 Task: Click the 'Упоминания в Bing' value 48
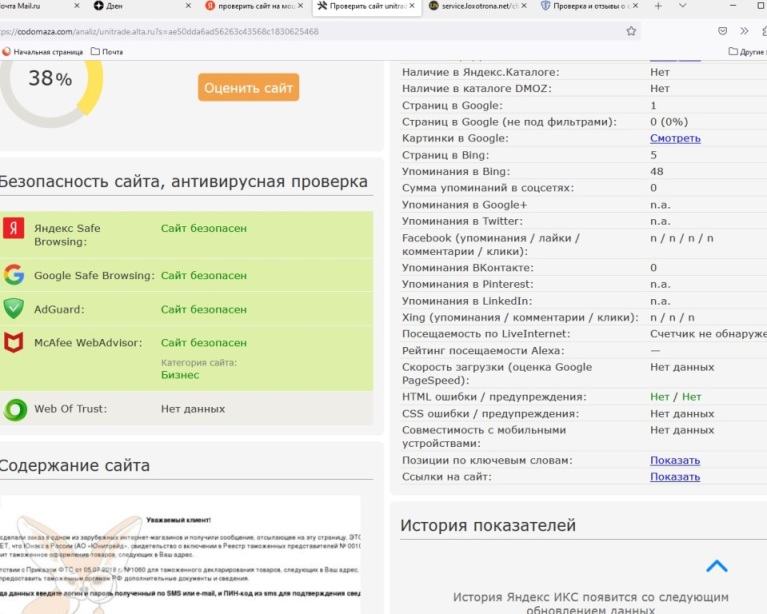656,172
